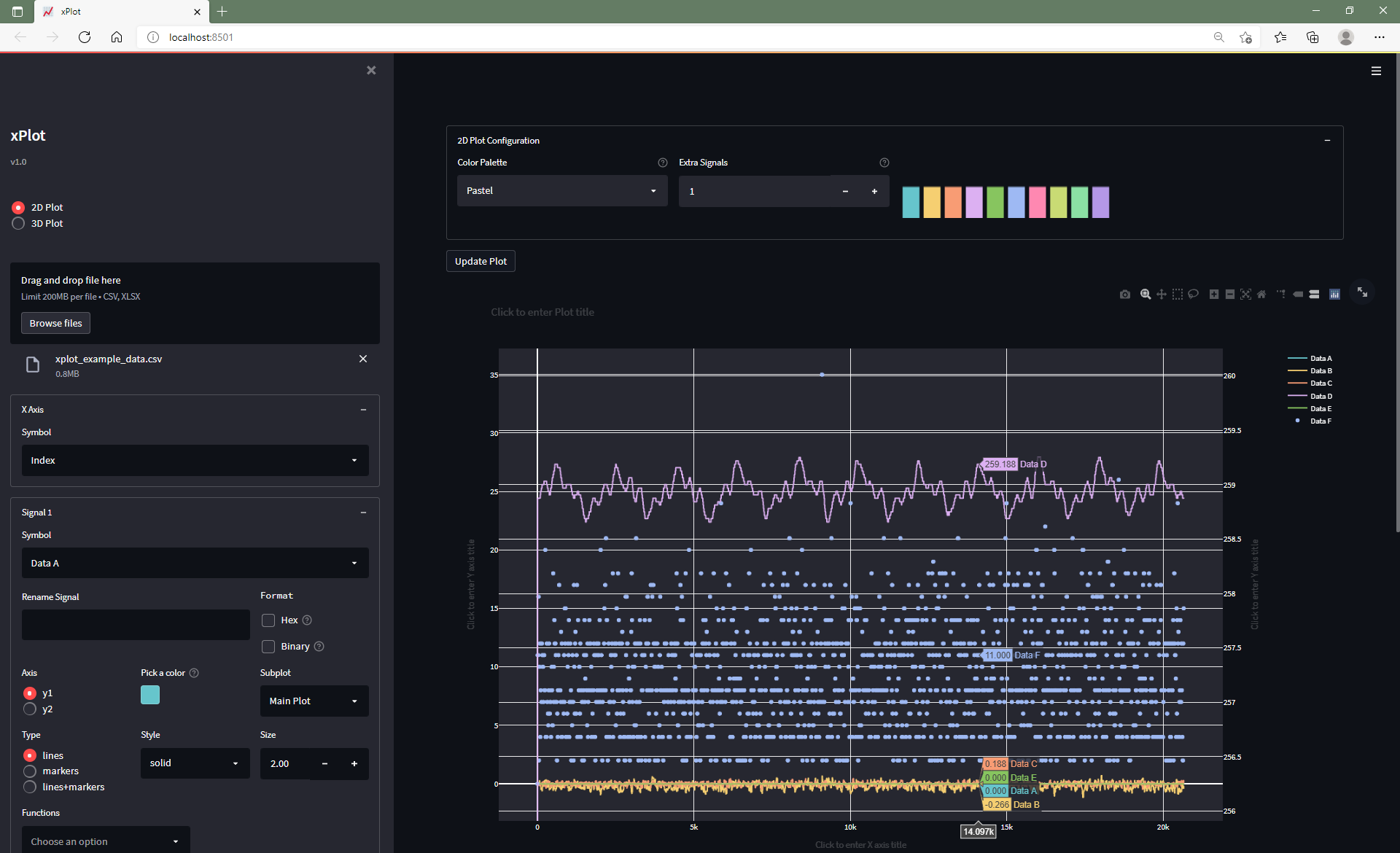
Task: Toggle Data D in the legend
Action: tap(1310, 397)
